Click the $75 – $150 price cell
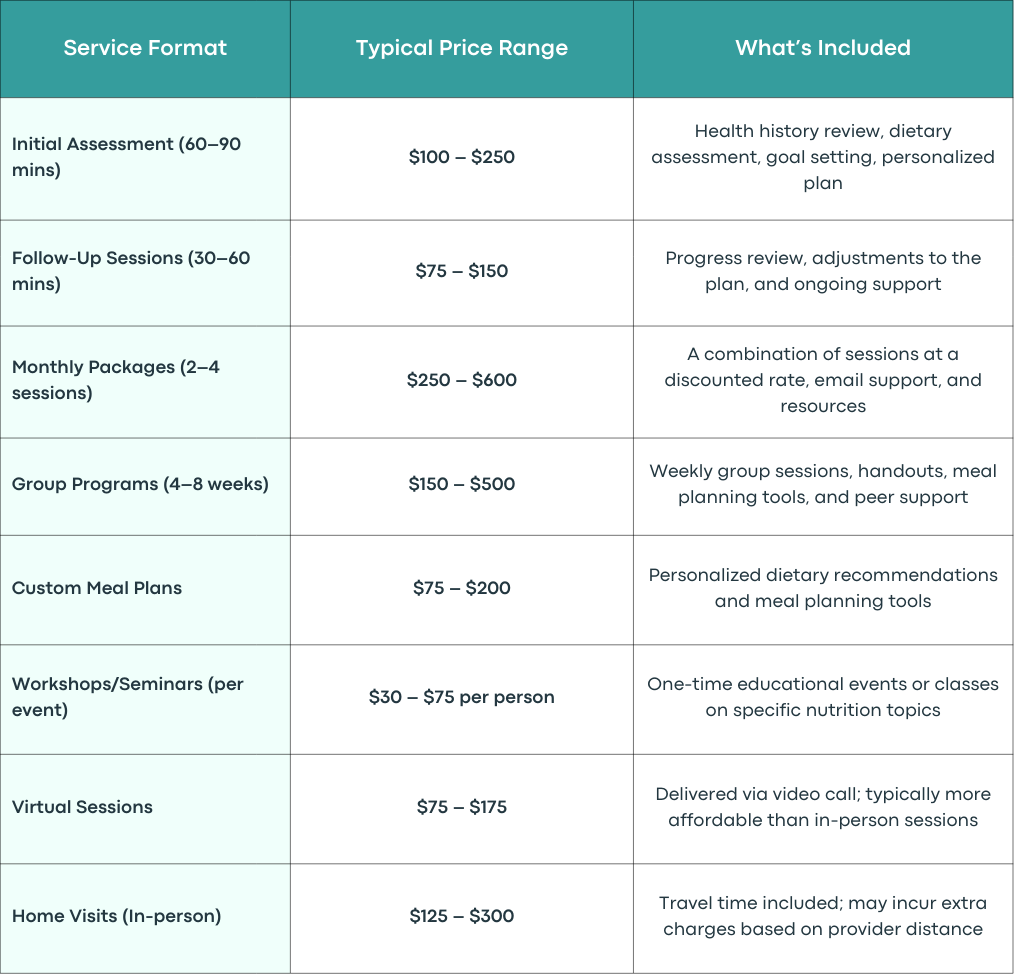 pyautogui.click(x=461, y=271)
